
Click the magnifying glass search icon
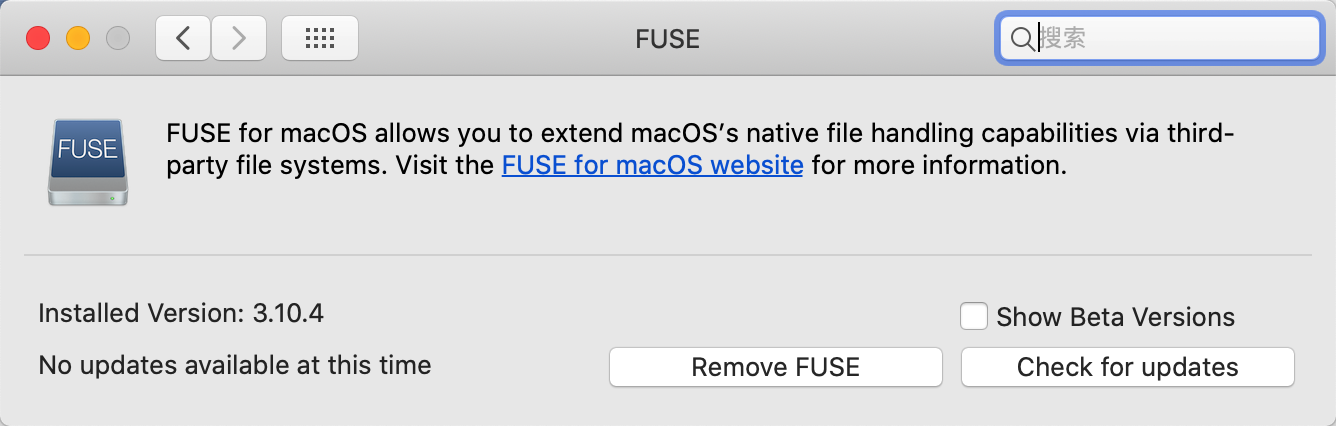1022,39
